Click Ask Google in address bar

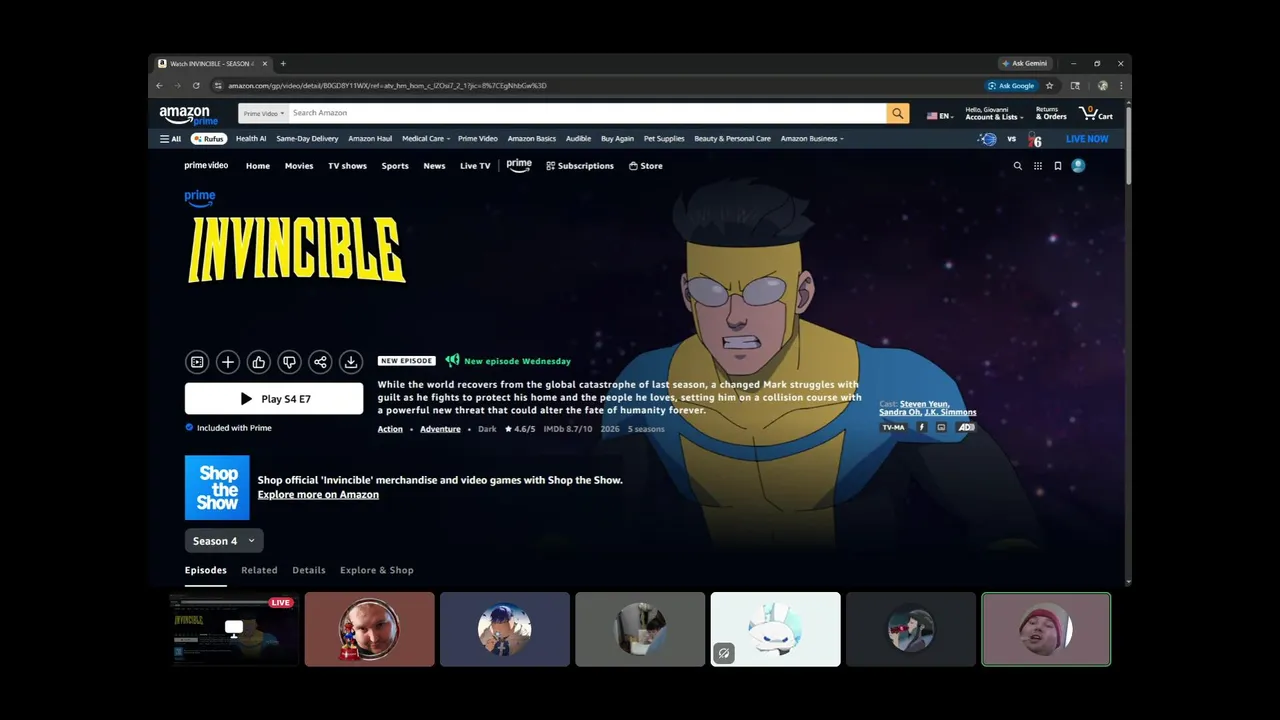[1011, 86]
